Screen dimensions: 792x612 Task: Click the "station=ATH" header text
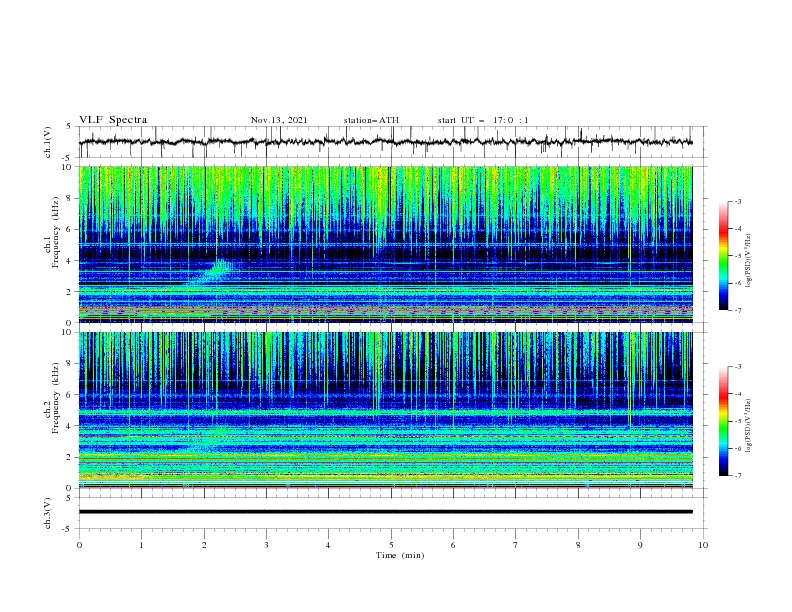click(x=371, y=120)
